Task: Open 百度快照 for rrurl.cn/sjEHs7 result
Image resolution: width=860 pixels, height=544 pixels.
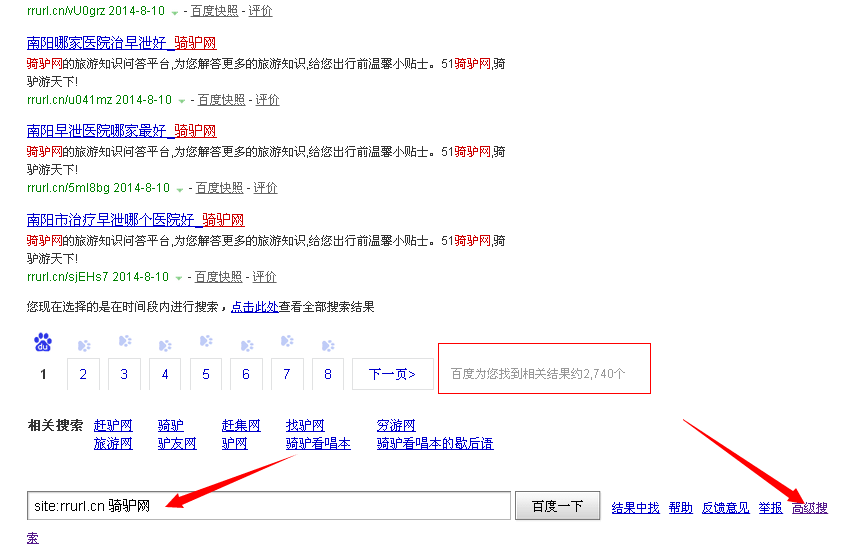Action: (218, 277)
